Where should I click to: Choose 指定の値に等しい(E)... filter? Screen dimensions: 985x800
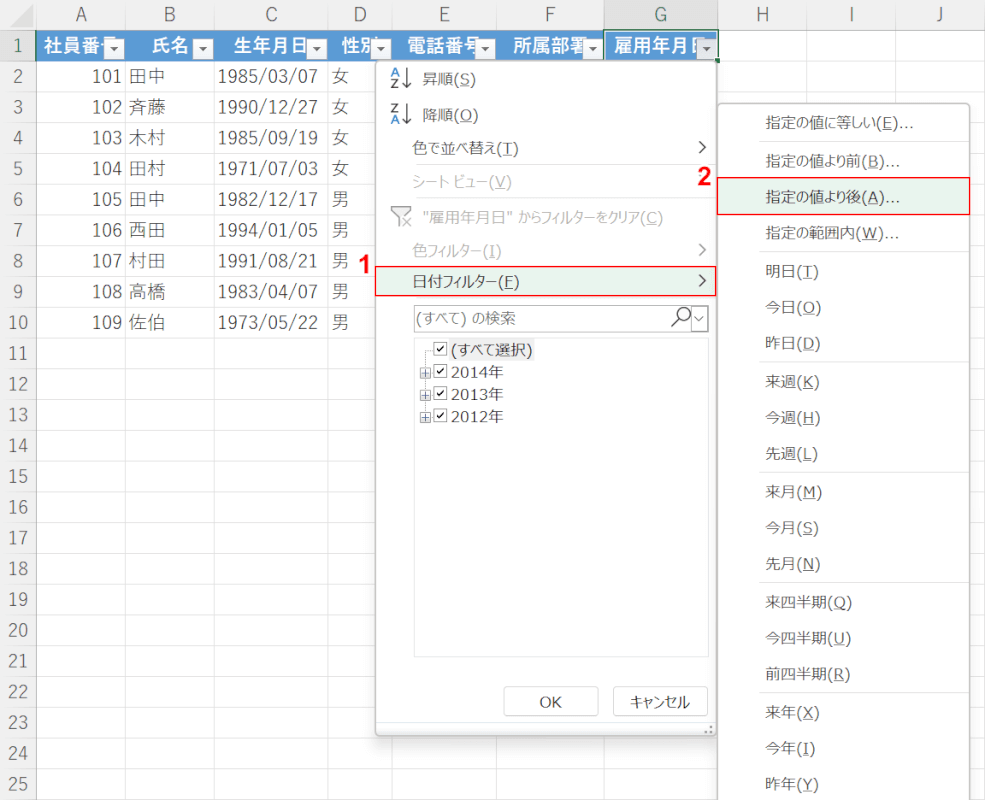pyautogui.click(x=843, y=123)
